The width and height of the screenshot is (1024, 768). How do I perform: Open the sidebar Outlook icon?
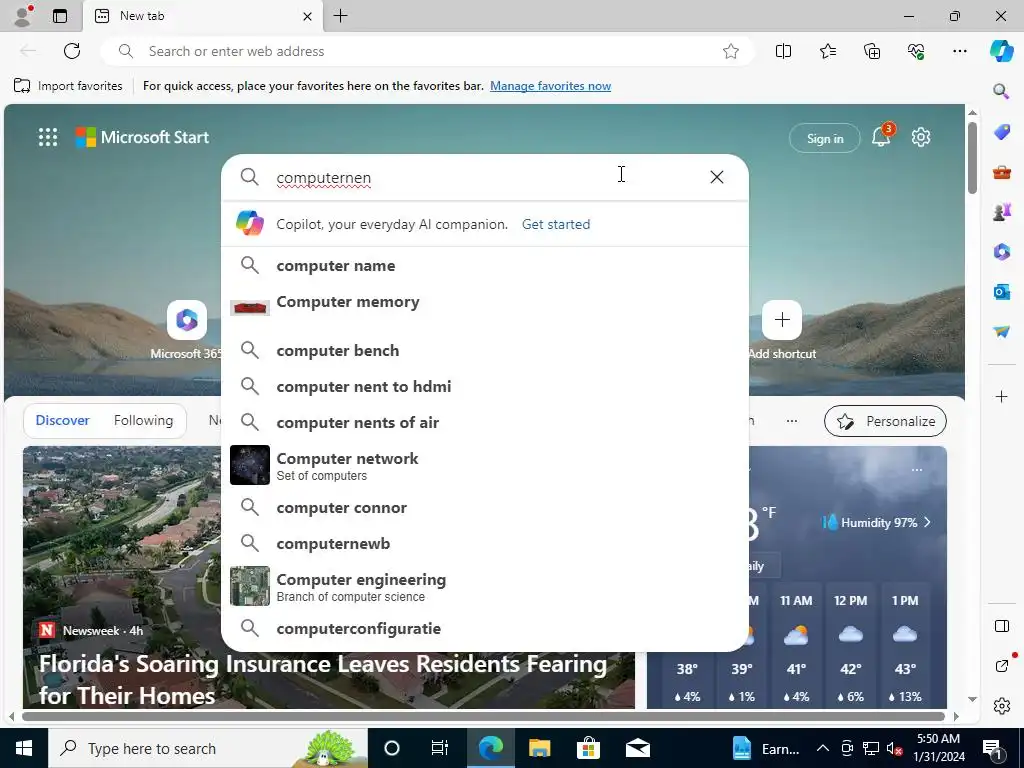(1001, 291)
